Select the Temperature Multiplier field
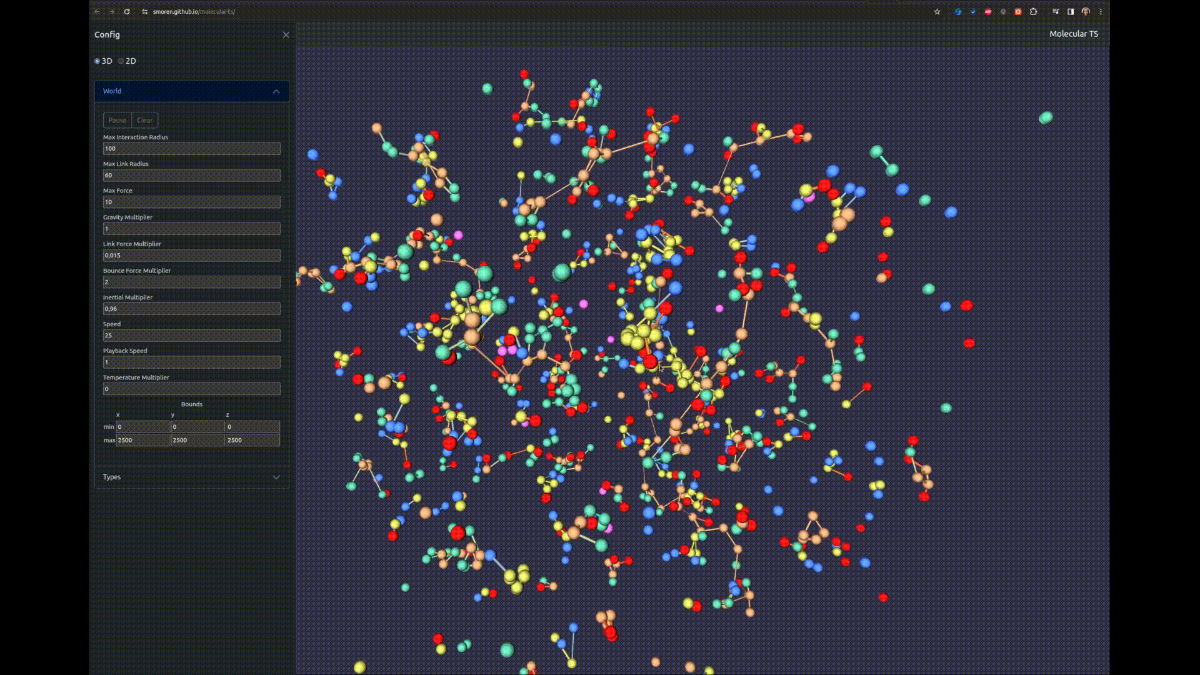1200x675 pixels. [191, 389]
